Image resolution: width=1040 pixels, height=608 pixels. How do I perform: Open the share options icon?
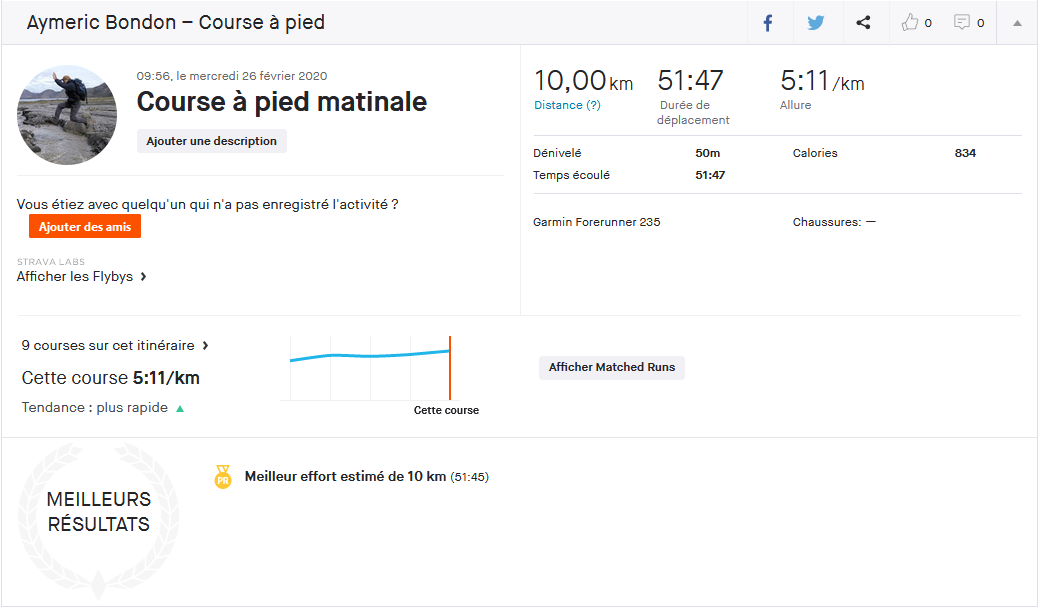[863, 23]
